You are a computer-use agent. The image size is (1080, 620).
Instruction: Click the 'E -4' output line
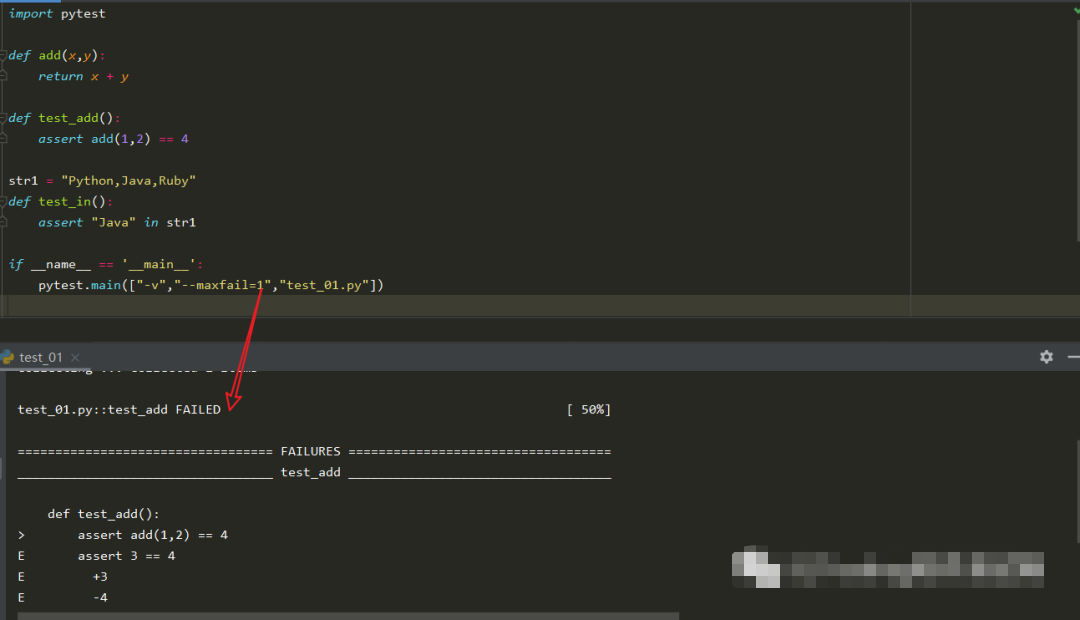pos(63,598)
